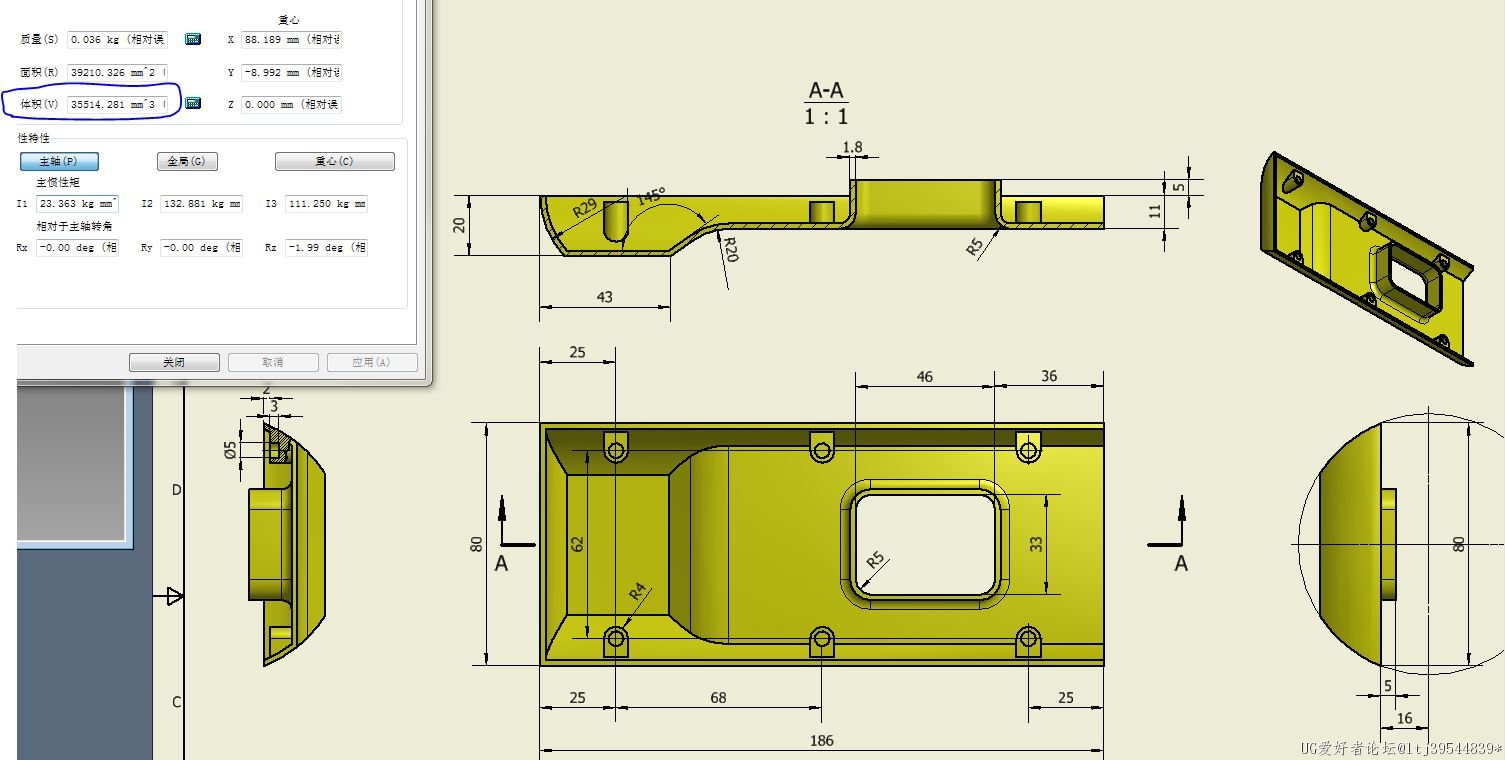The image size is (1505, 760).
Task: Select the 36 dimension above the top view
Action: tap(1049, 376)
